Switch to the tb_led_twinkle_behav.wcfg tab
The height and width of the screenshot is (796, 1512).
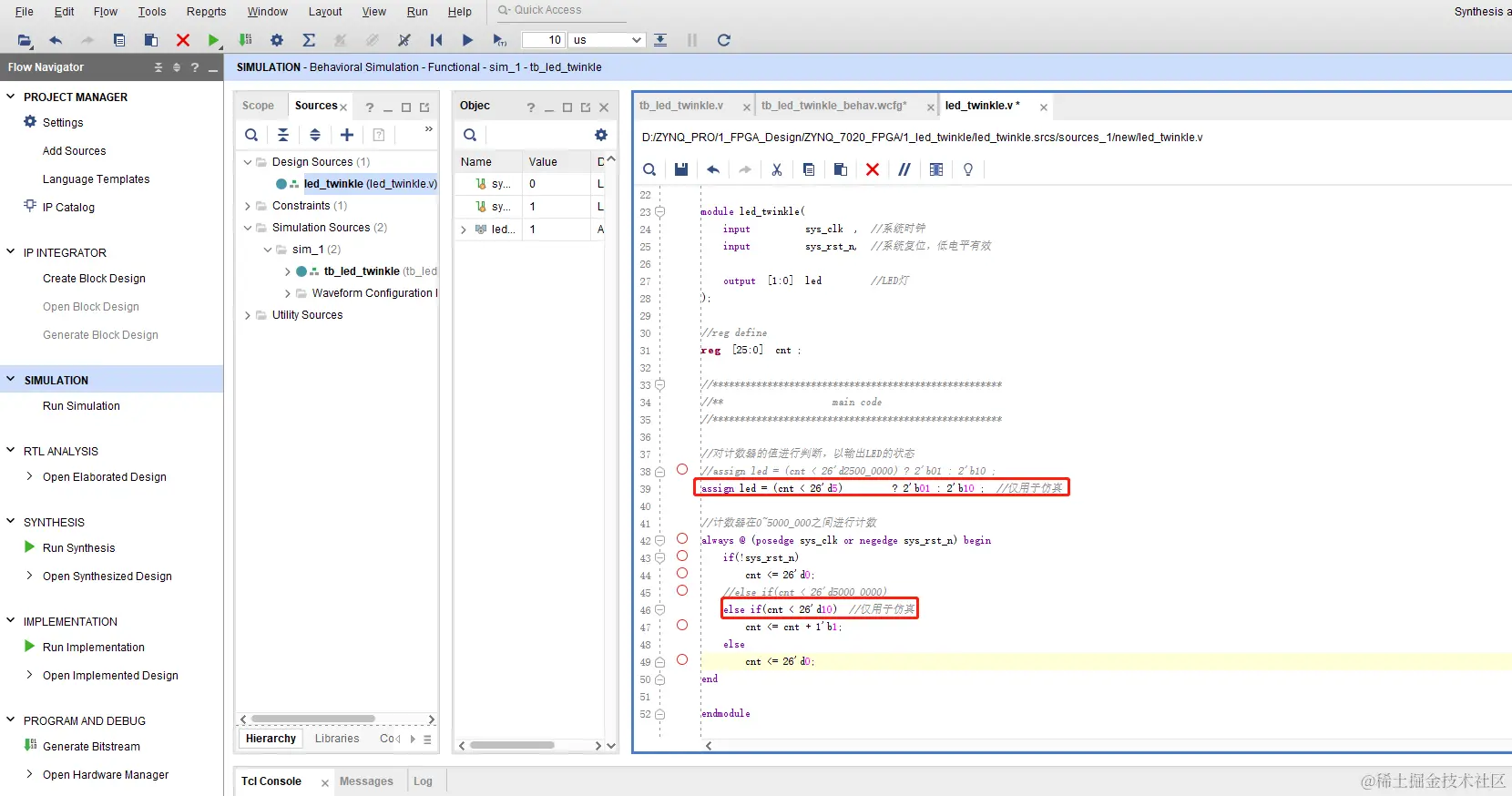[834, 106]
